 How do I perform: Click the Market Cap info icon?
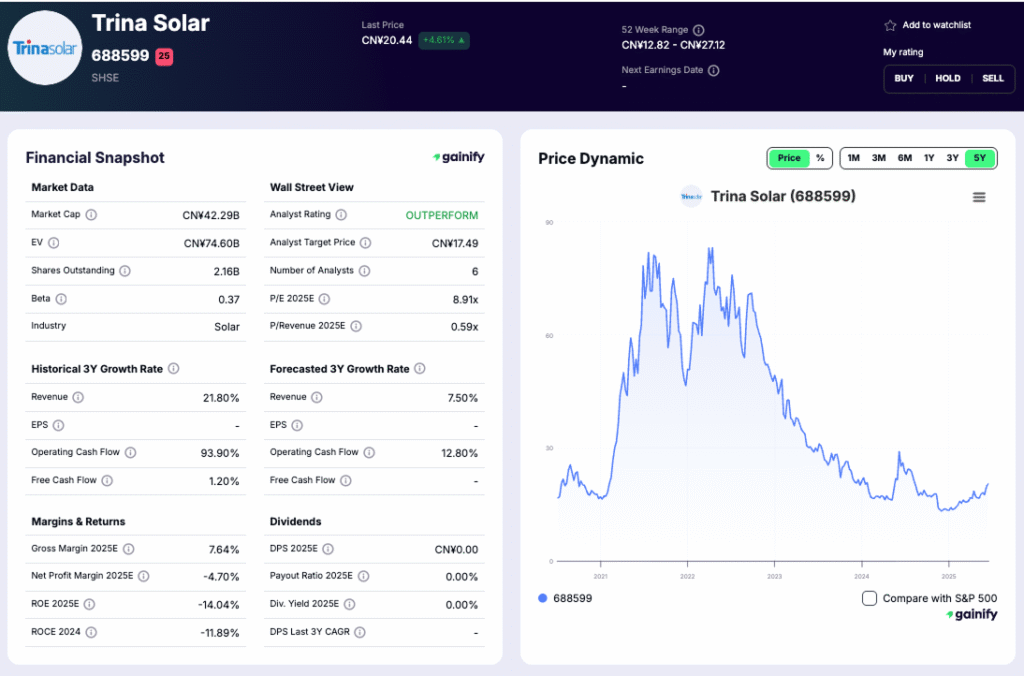[x=90, y=214]
